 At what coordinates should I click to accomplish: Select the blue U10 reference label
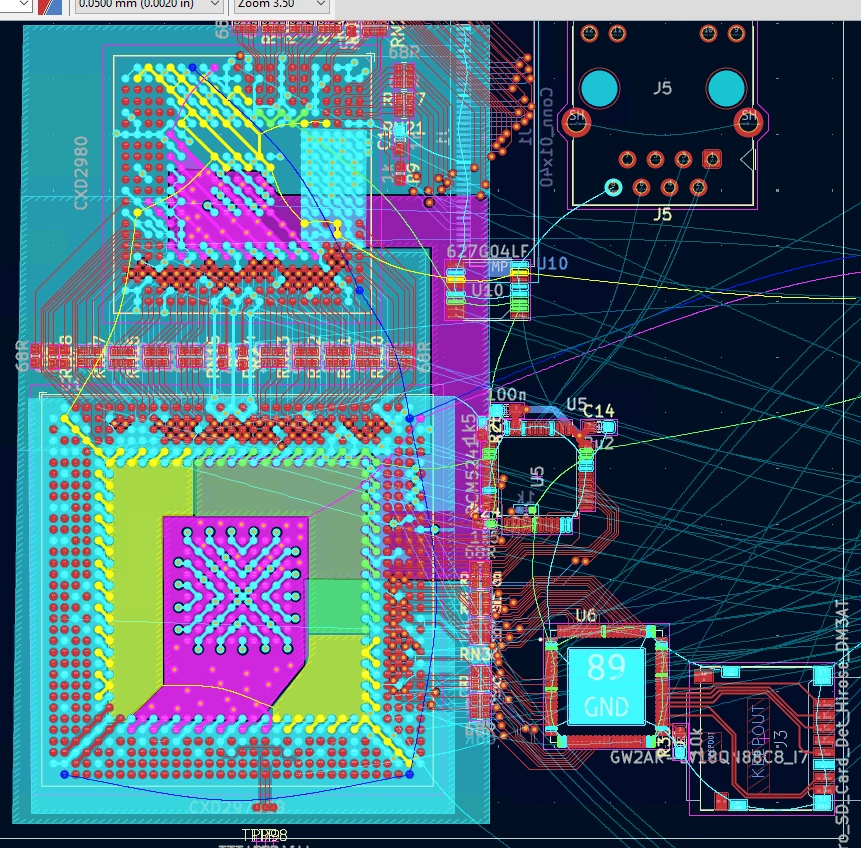click(551, 264)
